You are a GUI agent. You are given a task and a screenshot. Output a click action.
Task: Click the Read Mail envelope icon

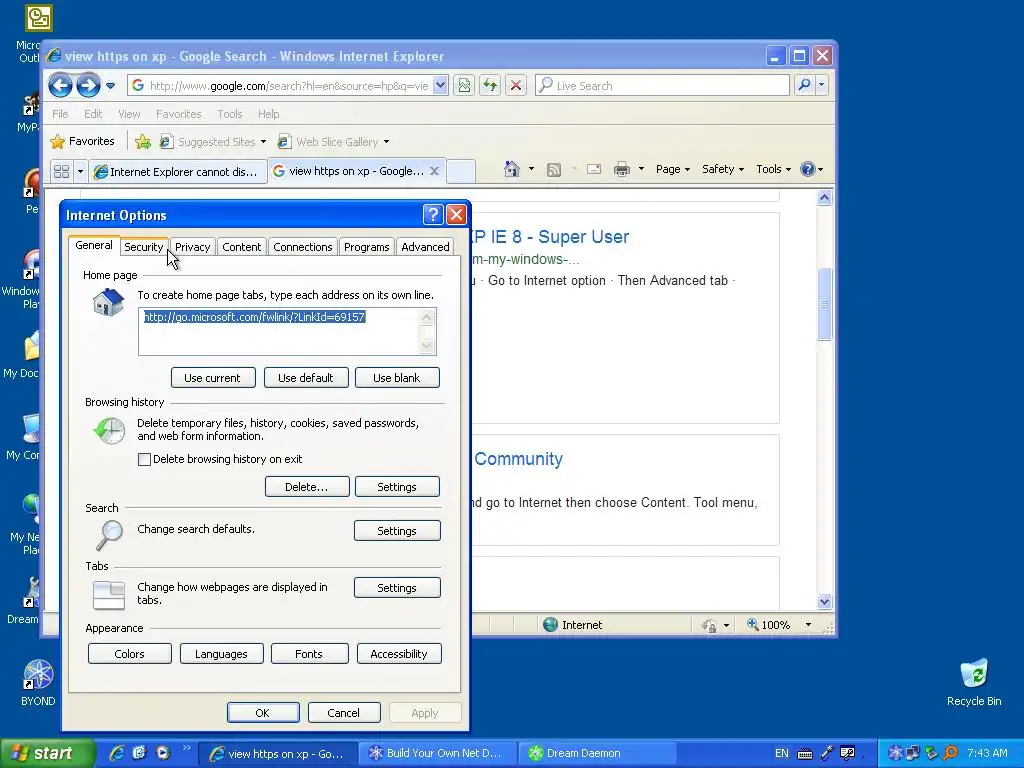[594, 169]
